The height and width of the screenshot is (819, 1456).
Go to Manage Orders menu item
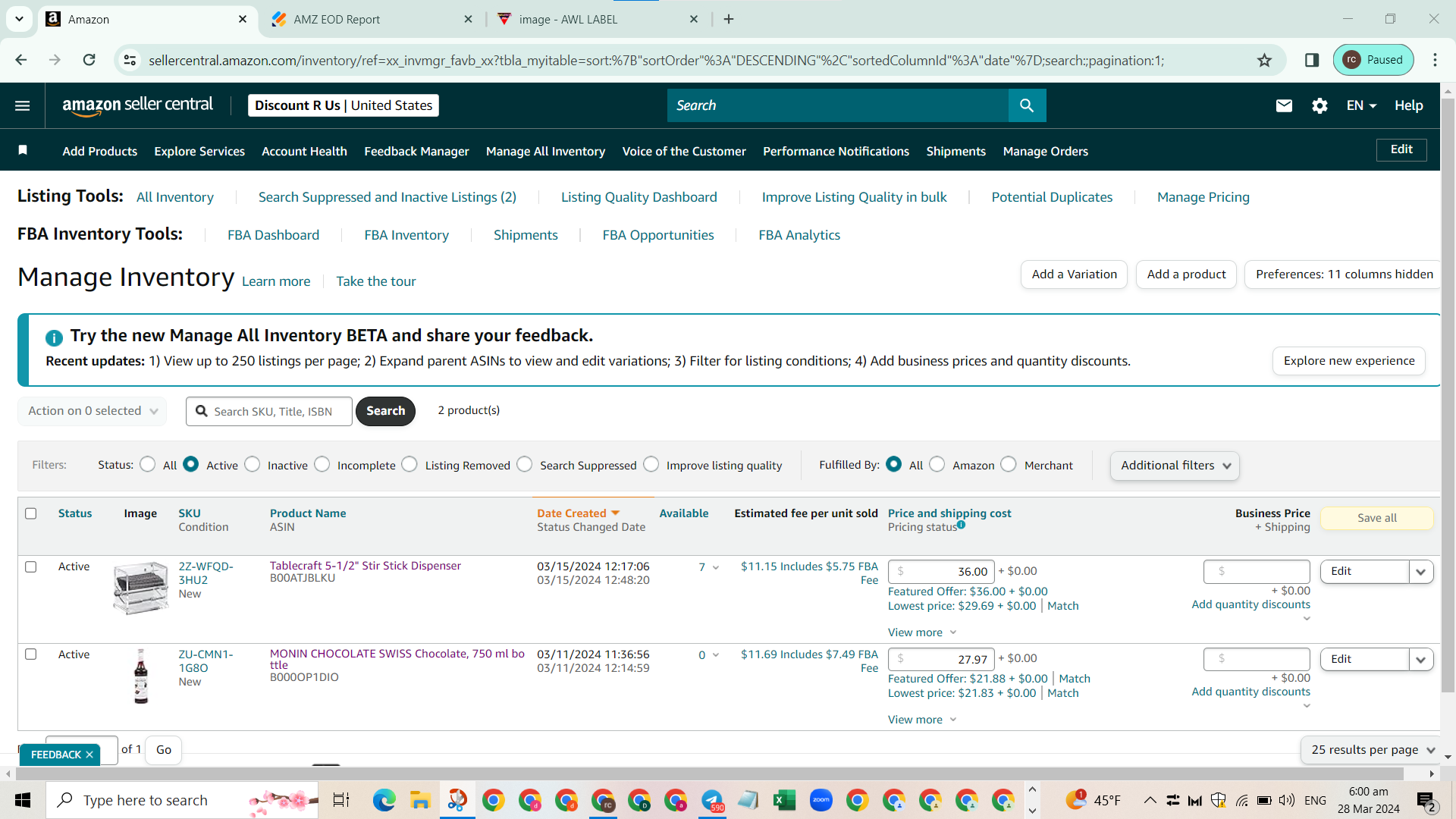click(1045, 151)
